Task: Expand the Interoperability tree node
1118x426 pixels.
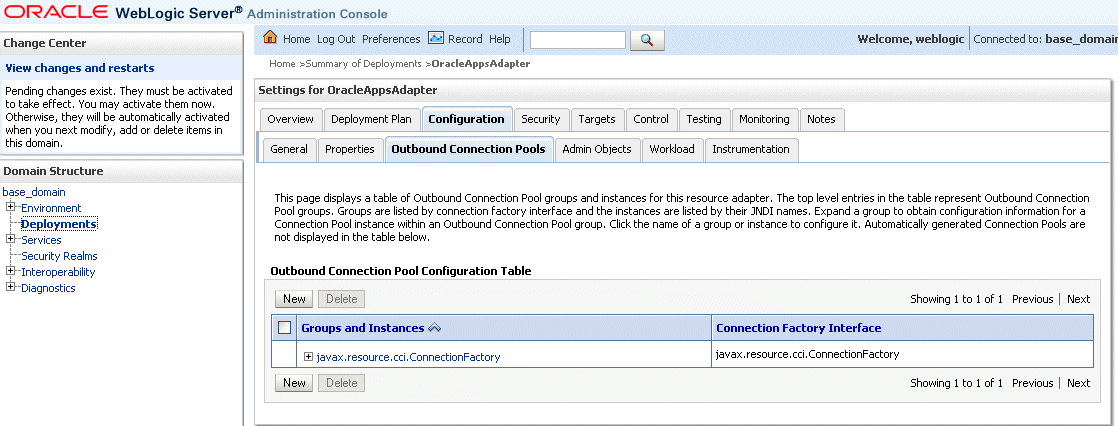Action: click(x=11, y=272)
